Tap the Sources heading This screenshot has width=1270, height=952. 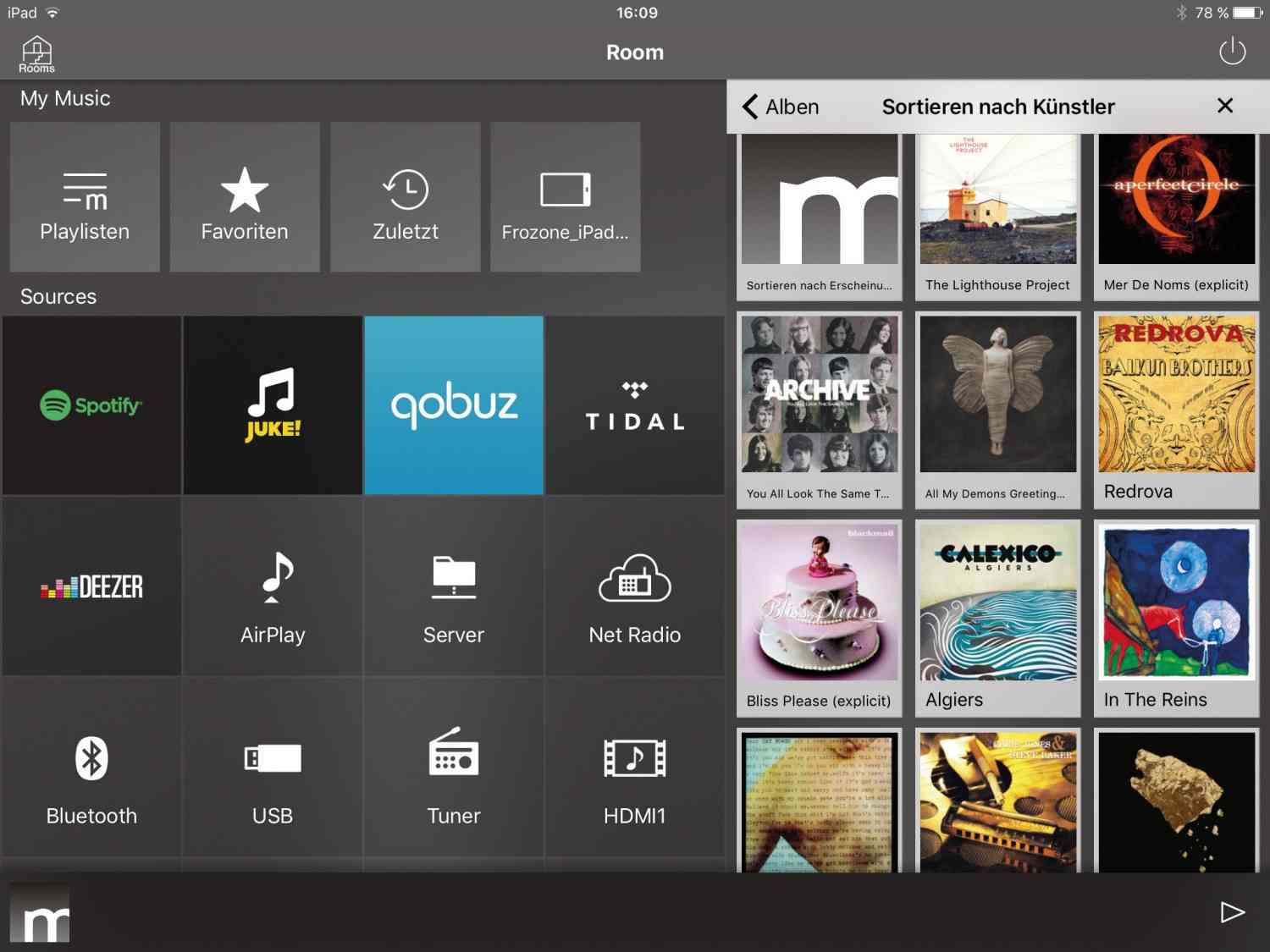[58, 296]
